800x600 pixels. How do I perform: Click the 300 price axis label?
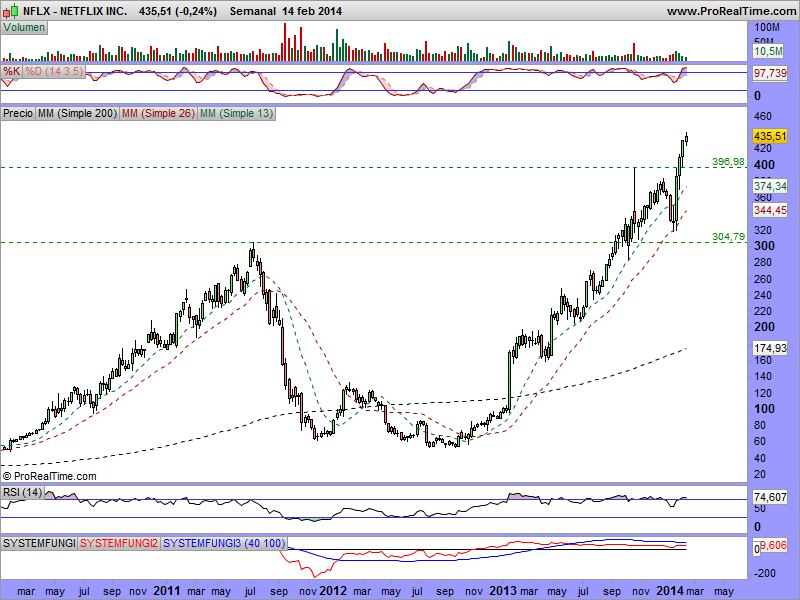pos(764,246)
